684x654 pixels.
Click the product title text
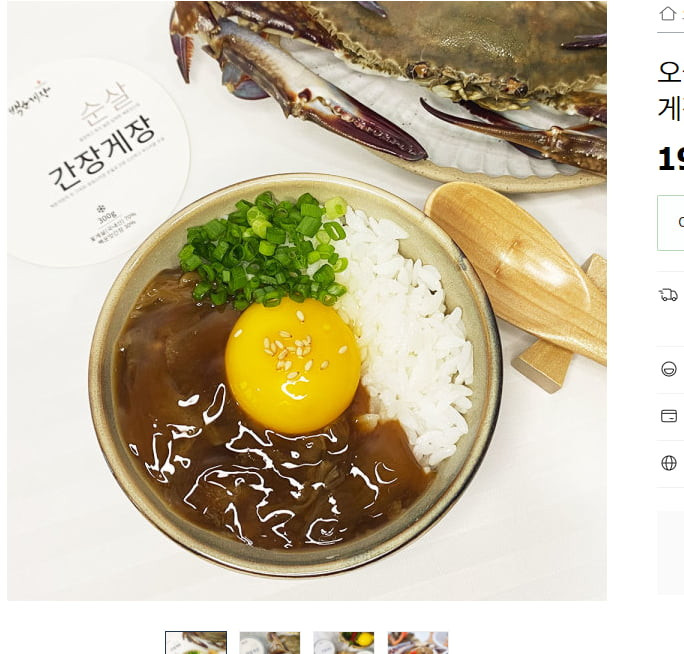click(671, 89)
